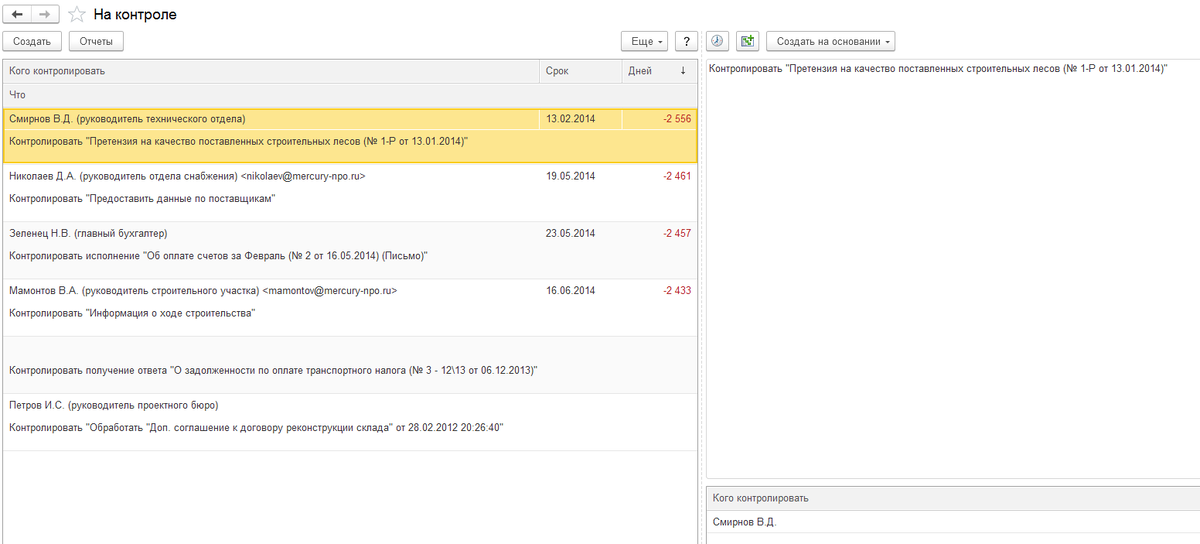Image resolution: width=1200 pixels, height=544 pixels.
Task: Go back with the left arrow button
Action: point(18,15)
